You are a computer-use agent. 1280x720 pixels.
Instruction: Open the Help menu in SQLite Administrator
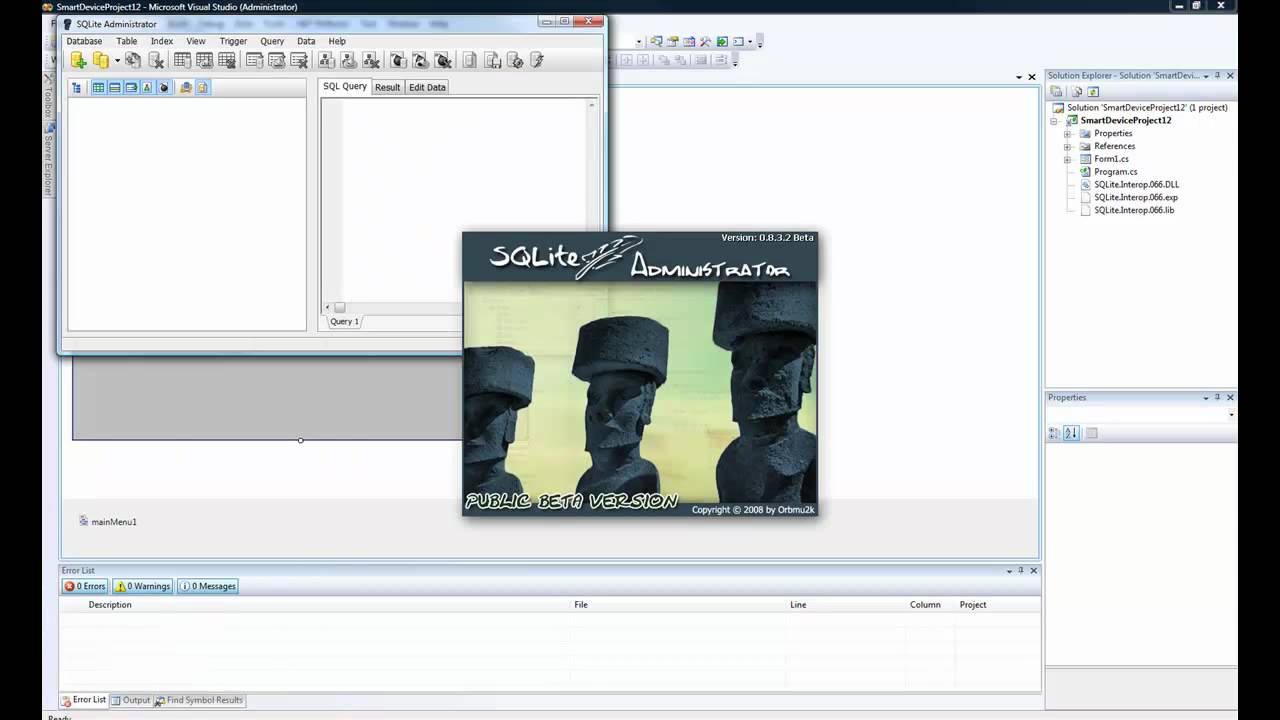[337, 41]
